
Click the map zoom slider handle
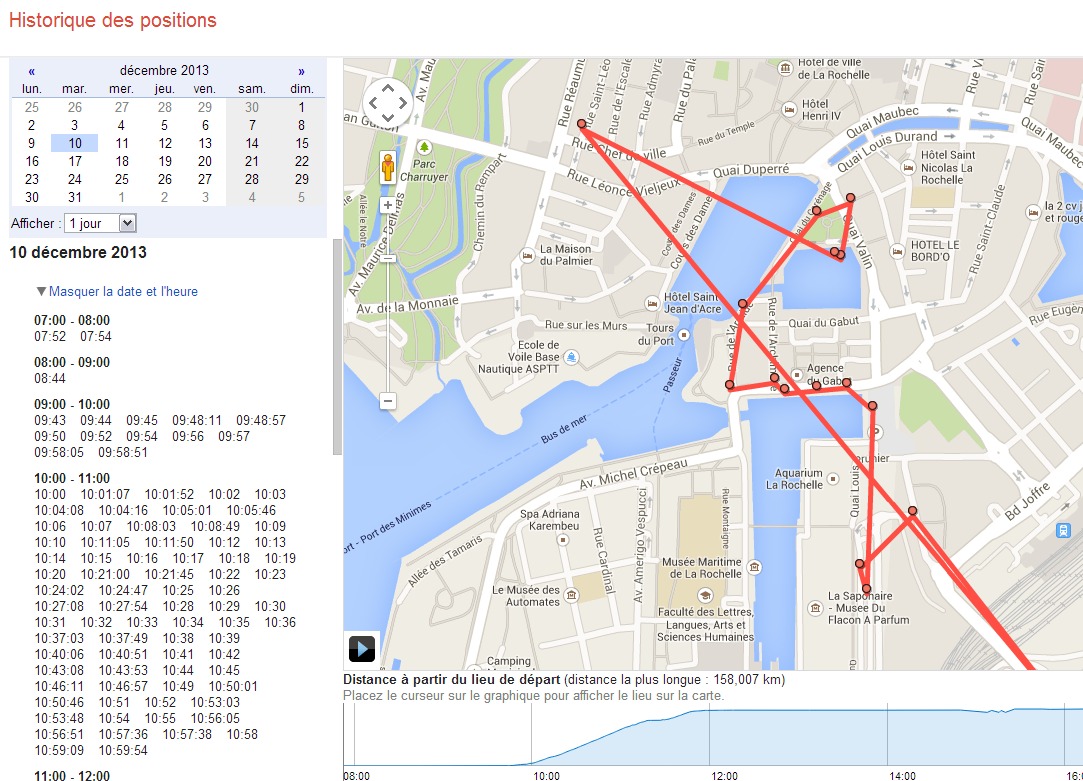click(x=388, y=258)
